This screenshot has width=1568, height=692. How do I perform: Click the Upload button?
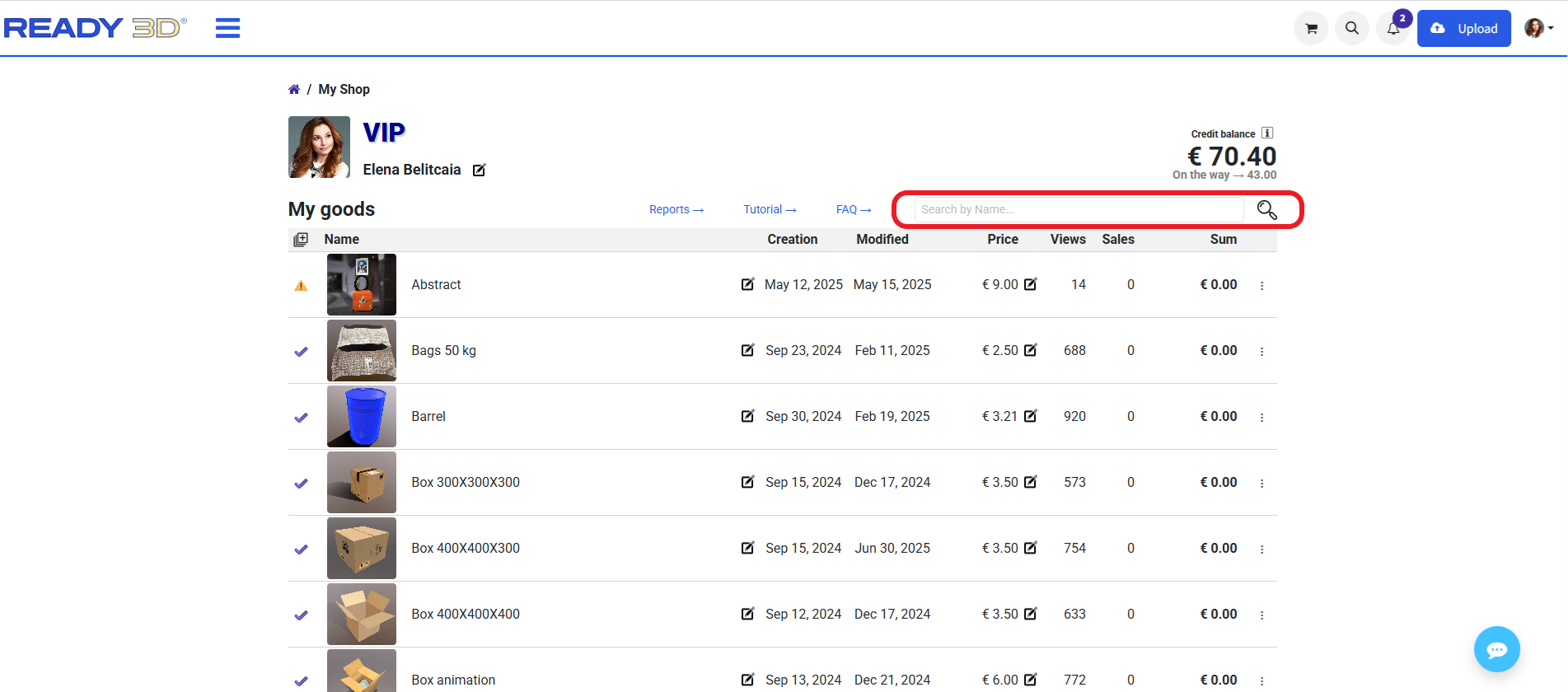tap(1464, 28)
